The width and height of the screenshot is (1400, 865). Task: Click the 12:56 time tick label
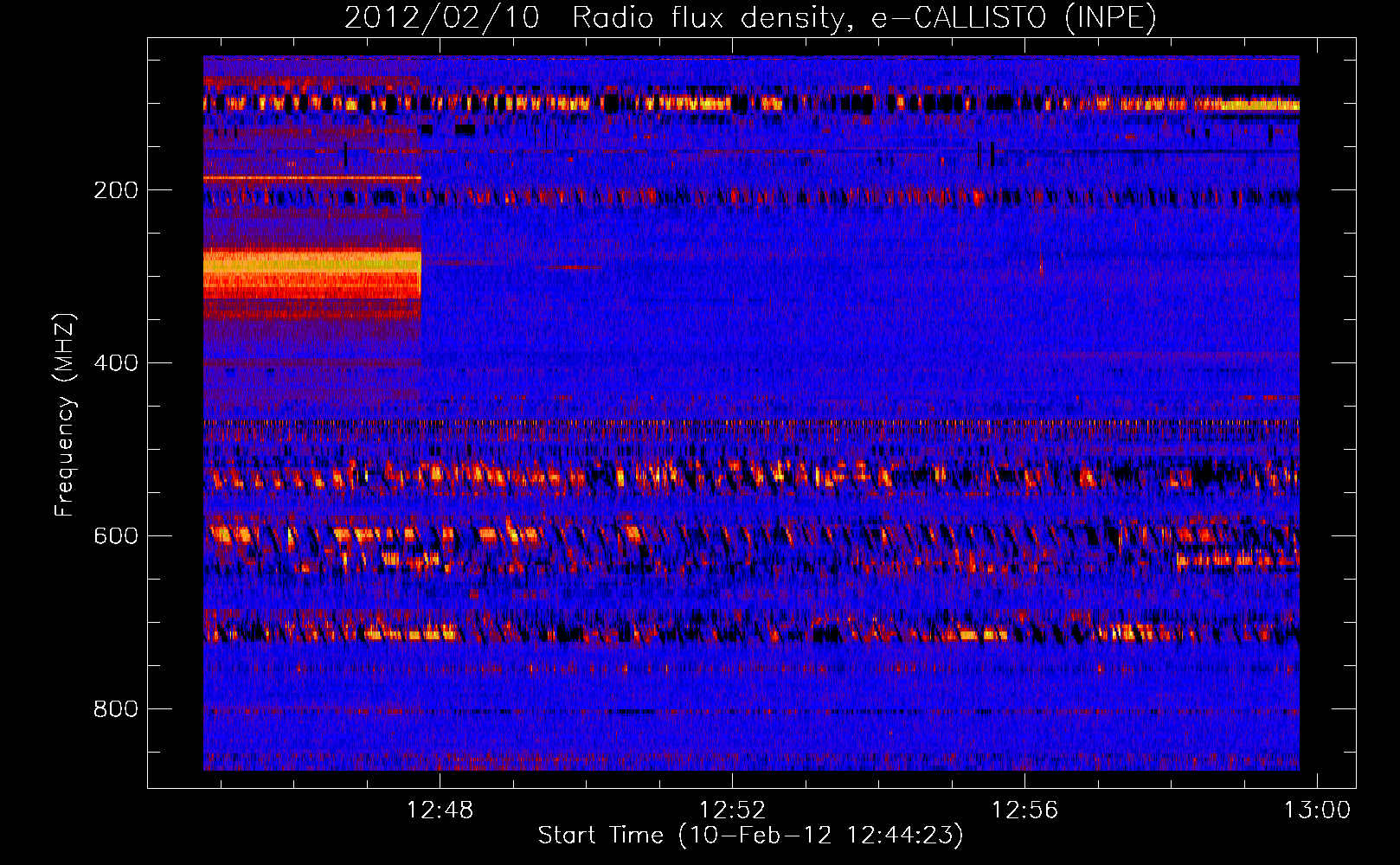(x=1025, y=811)
